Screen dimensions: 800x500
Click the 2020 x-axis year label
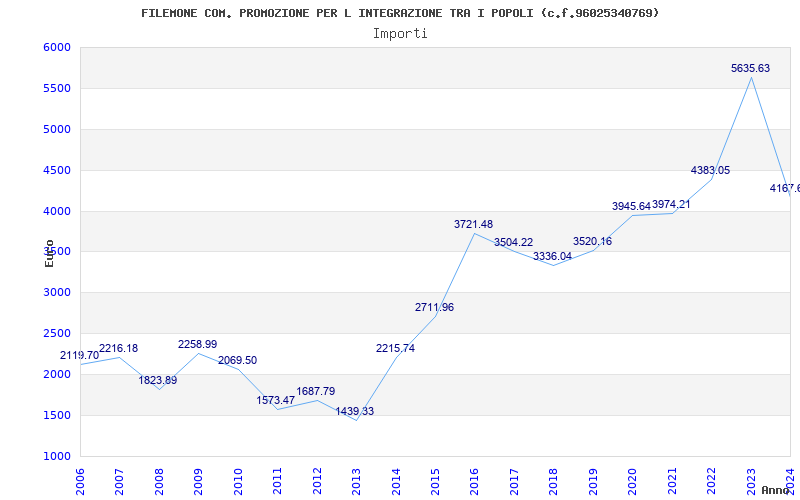[x=633, y=481]
